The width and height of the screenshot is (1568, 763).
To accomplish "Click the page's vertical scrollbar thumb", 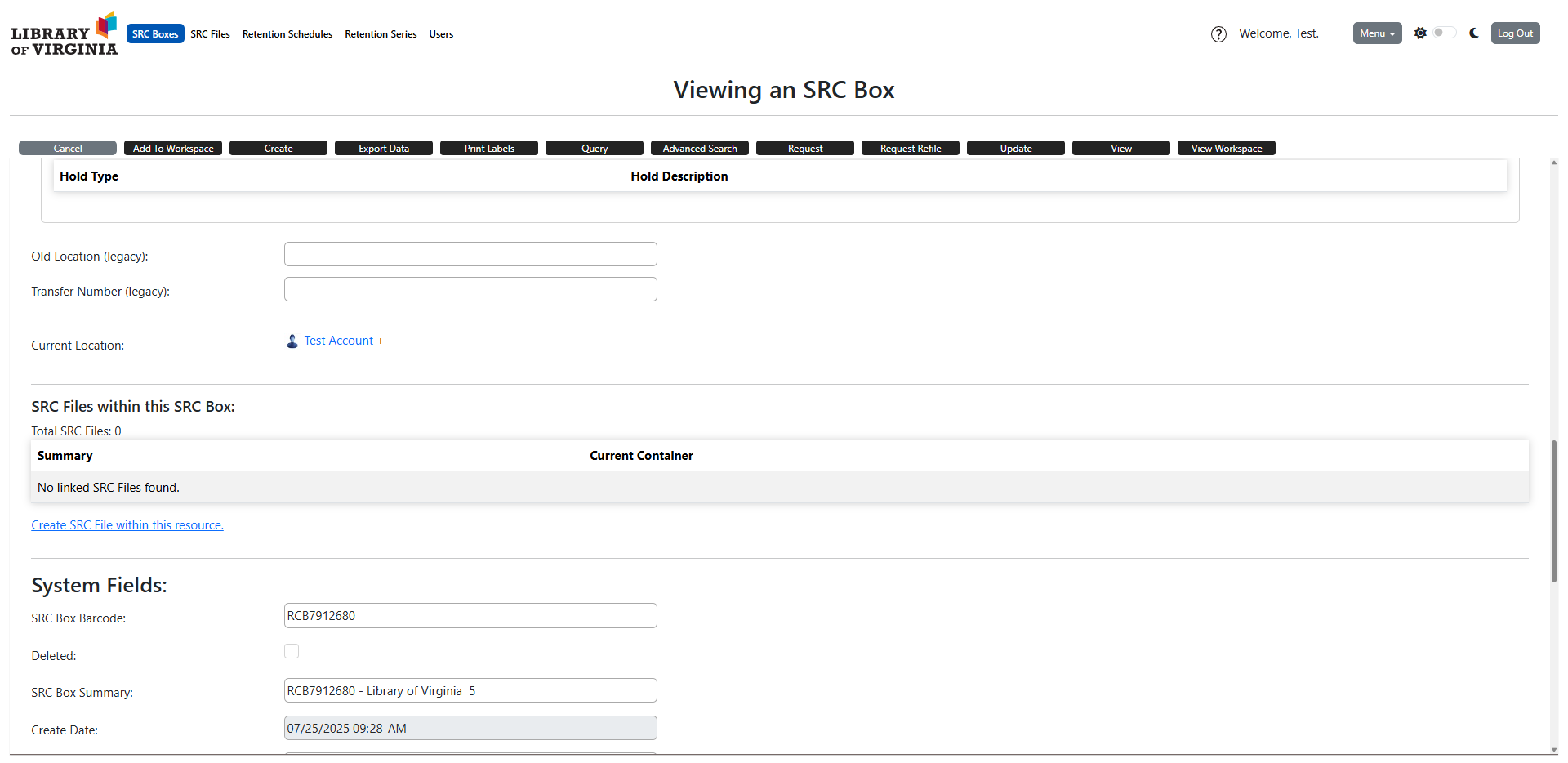I will pos(1553,511).
